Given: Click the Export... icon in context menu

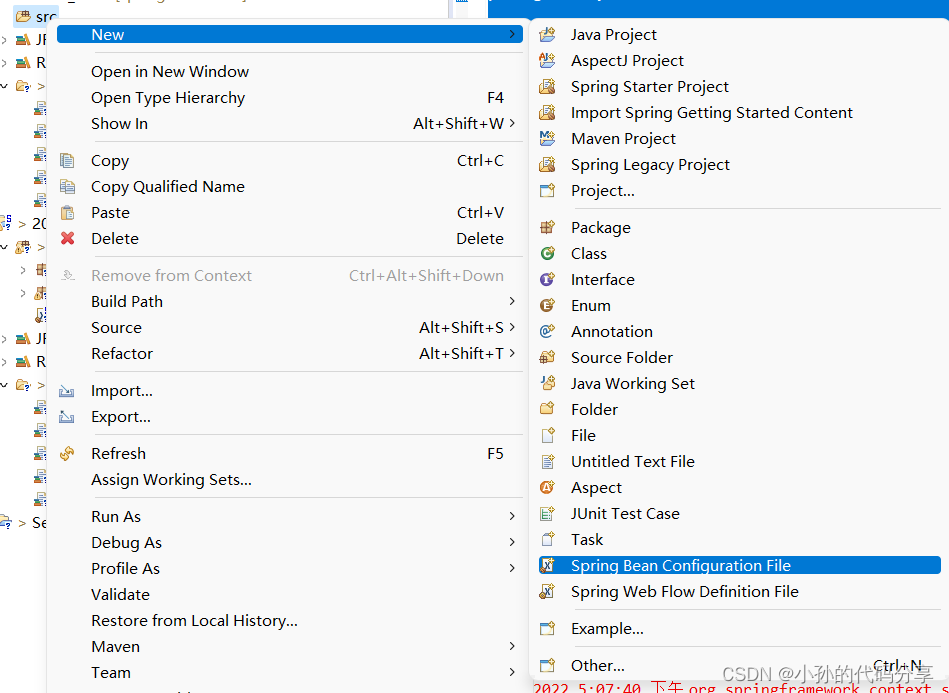Looking at the screenshot, I should coord(67,417).
